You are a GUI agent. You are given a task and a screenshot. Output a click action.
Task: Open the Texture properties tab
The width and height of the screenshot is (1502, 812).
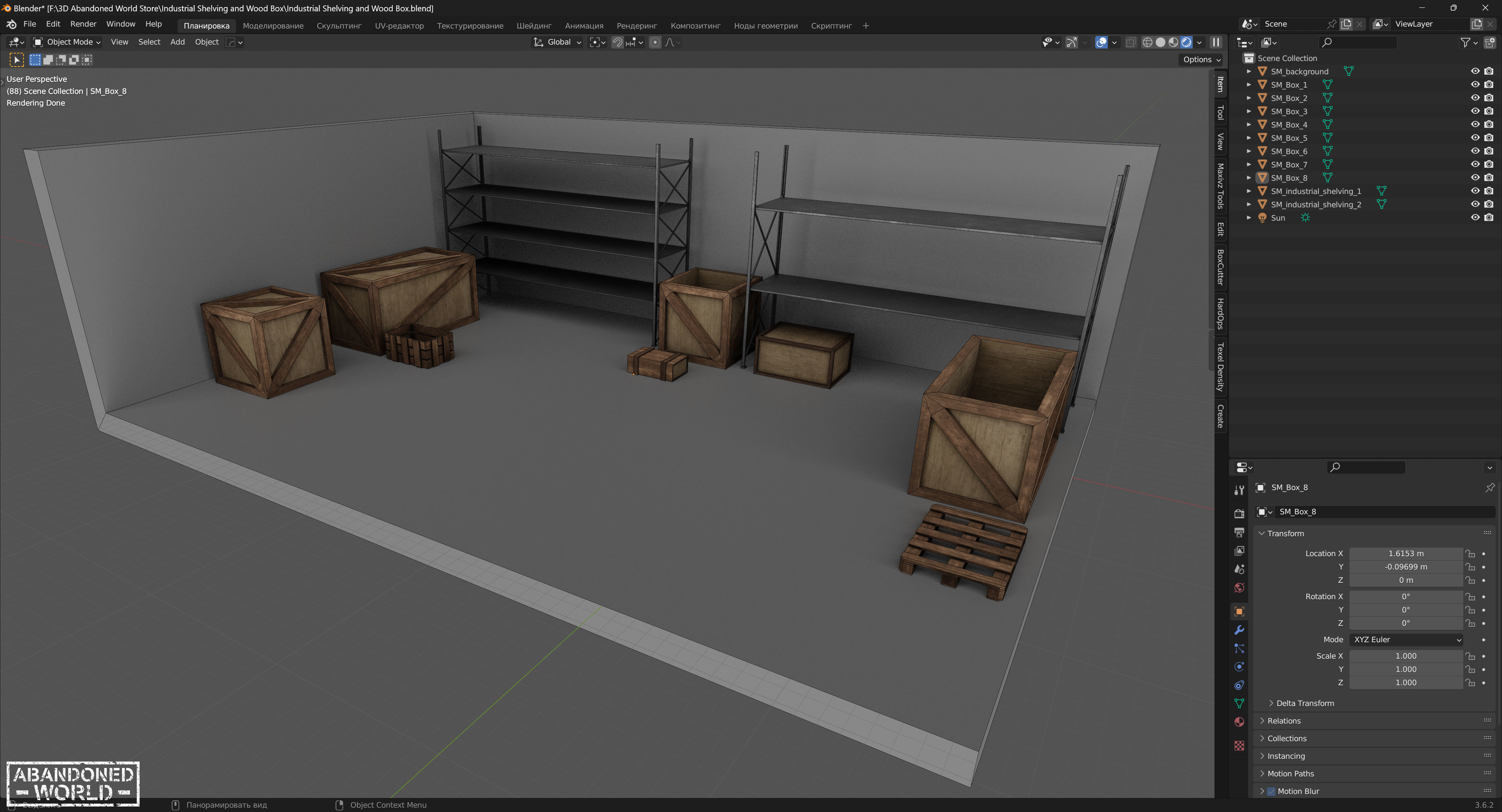(x=1239, y=746)
